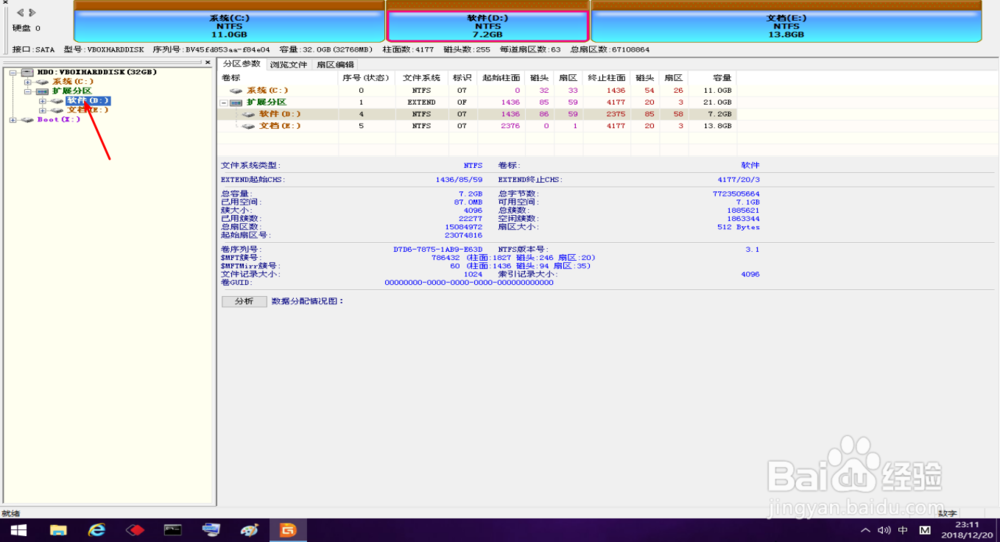Go to the next disk arrow
This screenshot has height=542, width=1000.
(x=33, y=13)
